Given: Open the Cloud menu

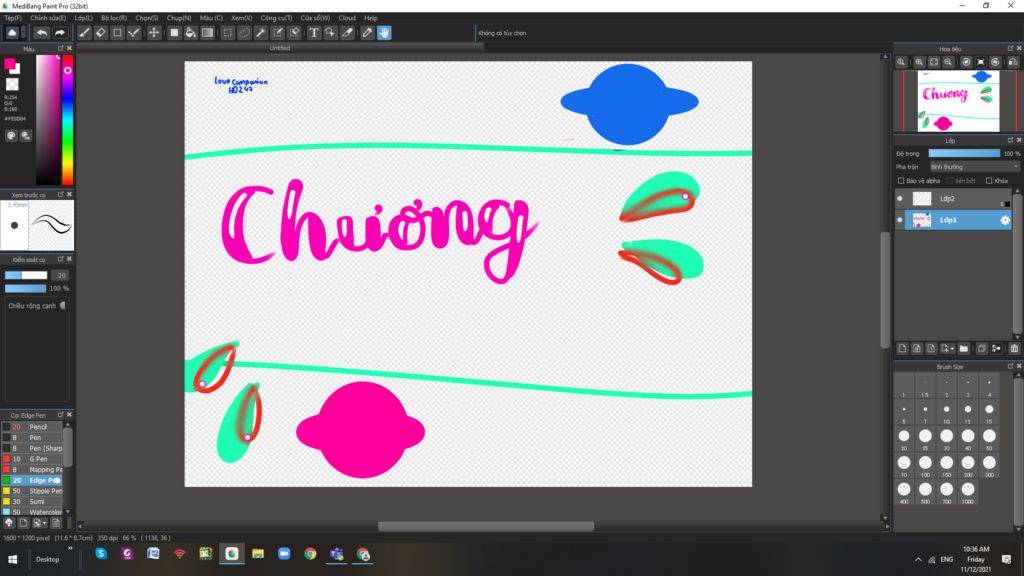Looking at the screenshot, I should coord(347,18).
